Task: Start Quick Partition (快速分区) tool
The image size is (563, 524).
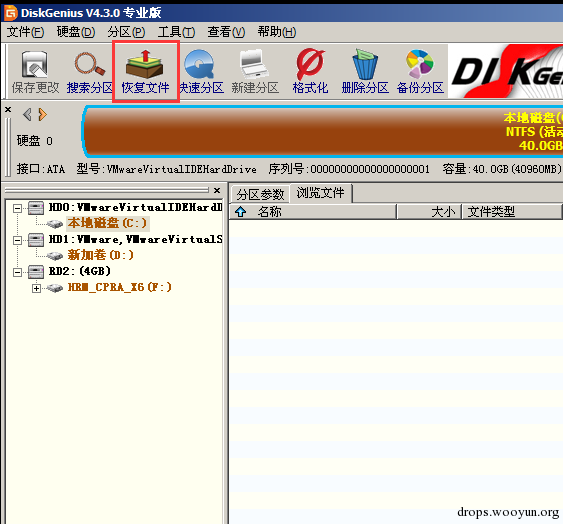Action: pos(201,72)
